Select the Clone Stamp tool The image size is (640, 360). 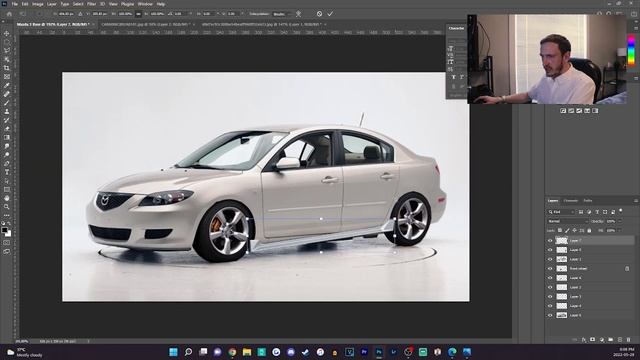pos(7,111)
